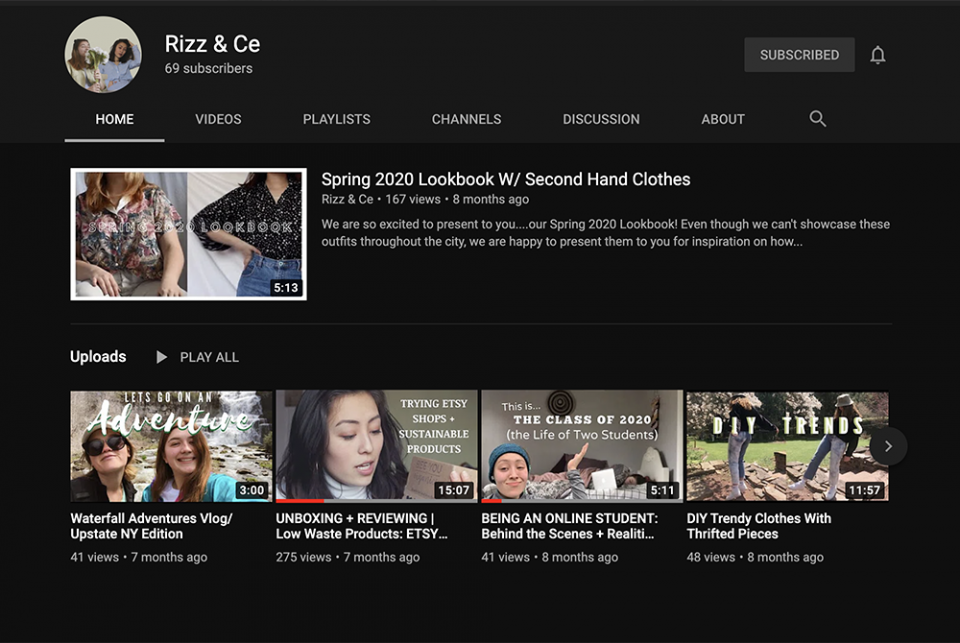
Task: Open BEING AN ONLINE STUDENT video title
Action: [x=569, y=526]
